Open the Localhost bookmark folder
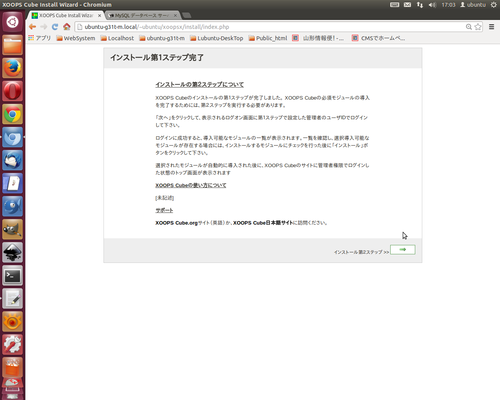Image resolution: width=500 pixels, height=400 pixels. click(117, 38)
